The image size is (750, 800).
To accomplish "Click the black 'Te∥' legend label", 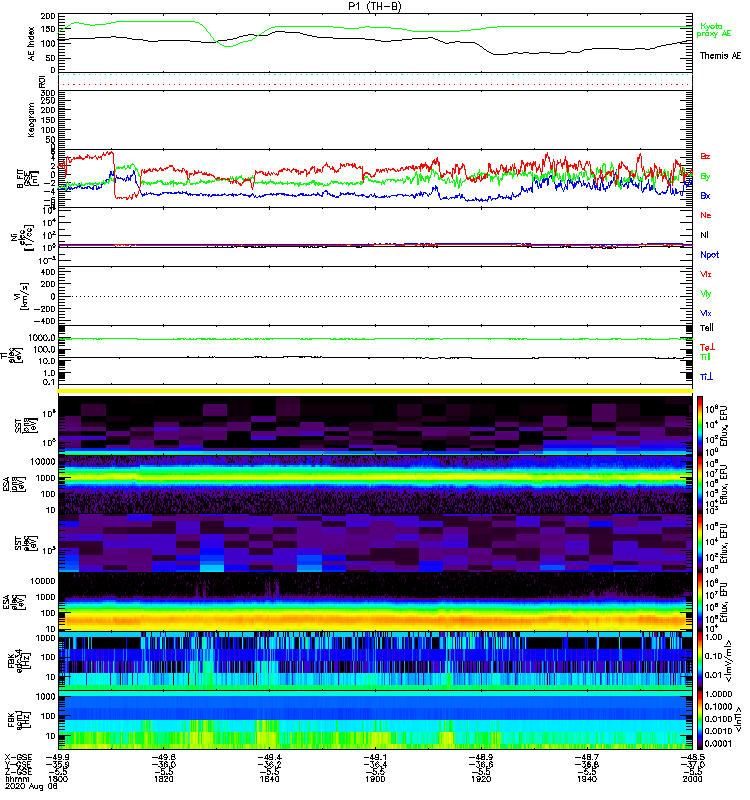I will [706, 328].
